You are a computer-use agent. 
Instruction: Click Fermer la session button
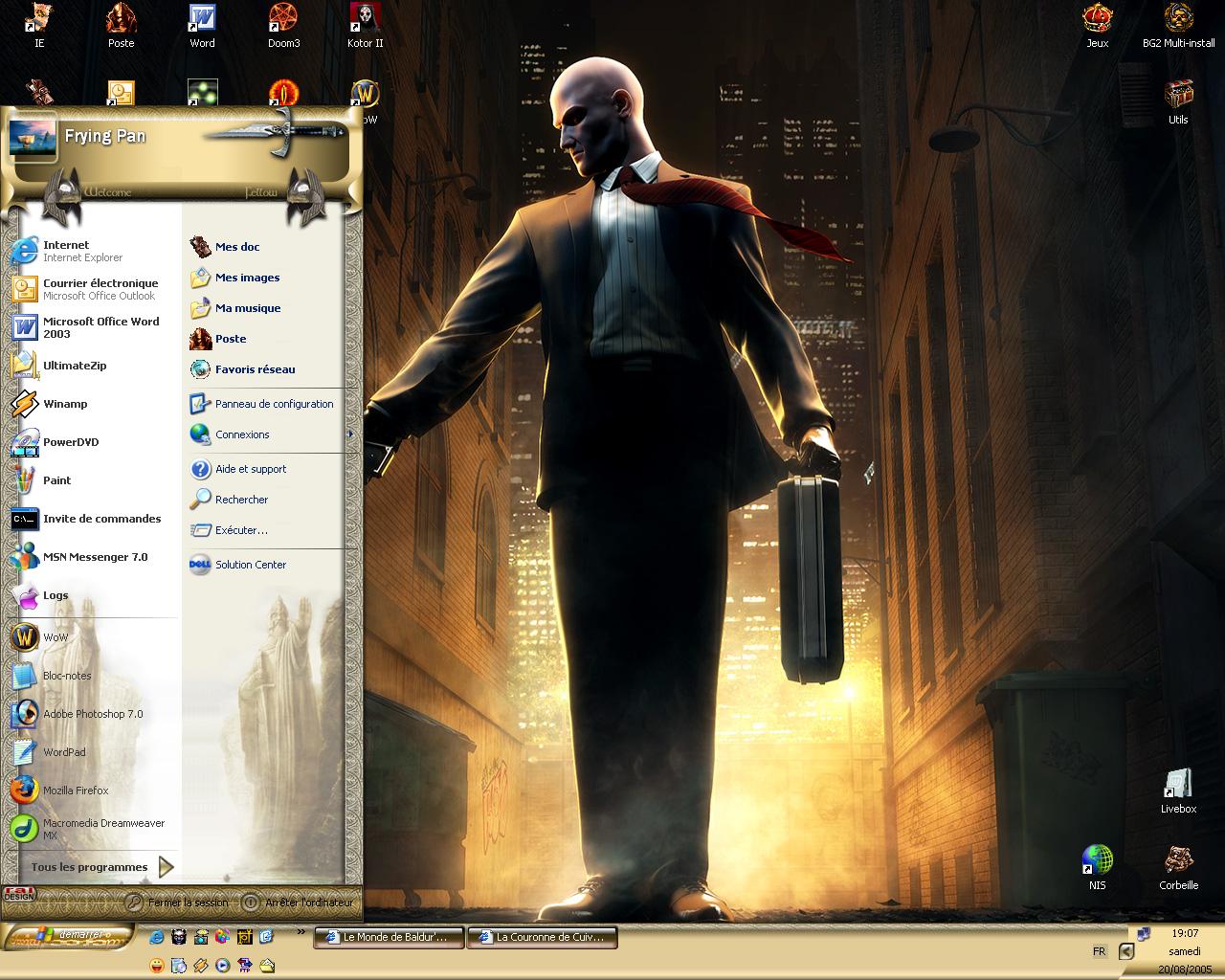(177, 902)
